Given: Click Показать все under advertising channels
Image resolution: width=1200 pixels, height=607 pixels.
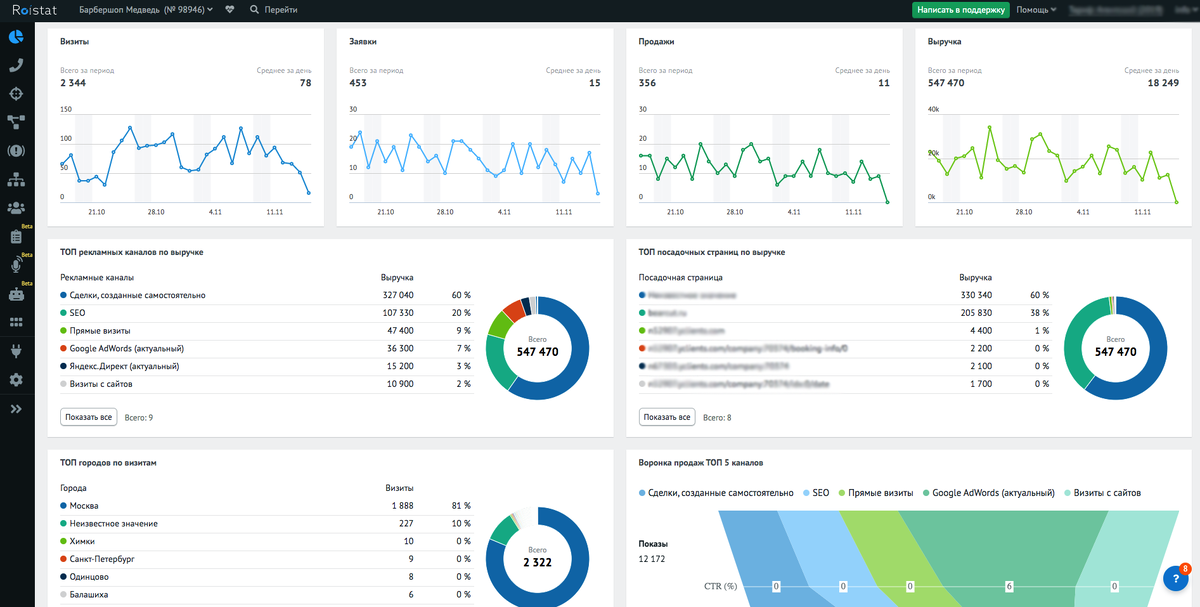Looking at the screenshot, I should click(x=88, y=417).
